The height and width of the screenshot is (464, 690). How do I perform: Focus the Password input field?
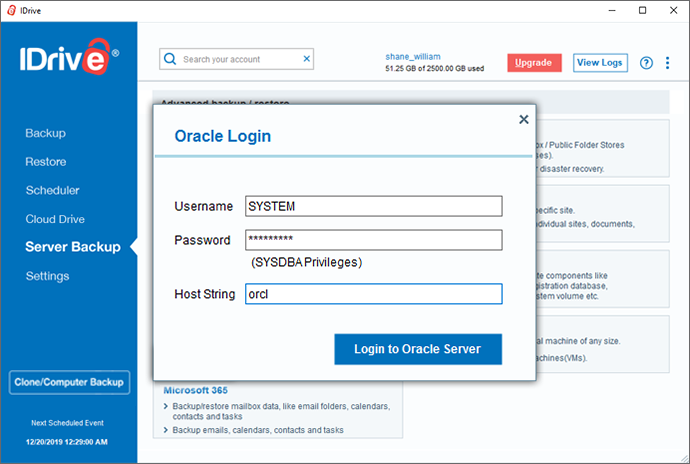point(374,240)
